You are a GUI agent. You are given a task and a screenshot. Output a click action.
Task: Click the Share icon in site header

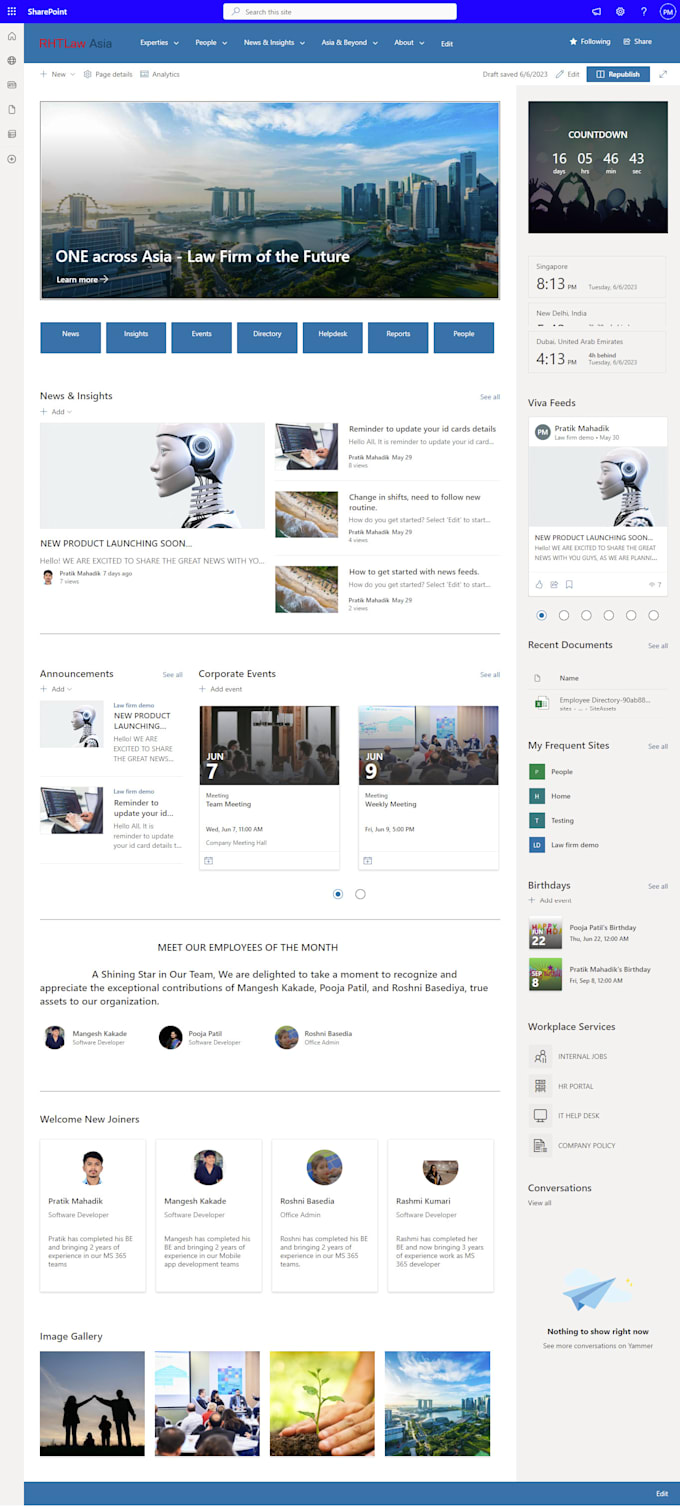pos(627,42)
